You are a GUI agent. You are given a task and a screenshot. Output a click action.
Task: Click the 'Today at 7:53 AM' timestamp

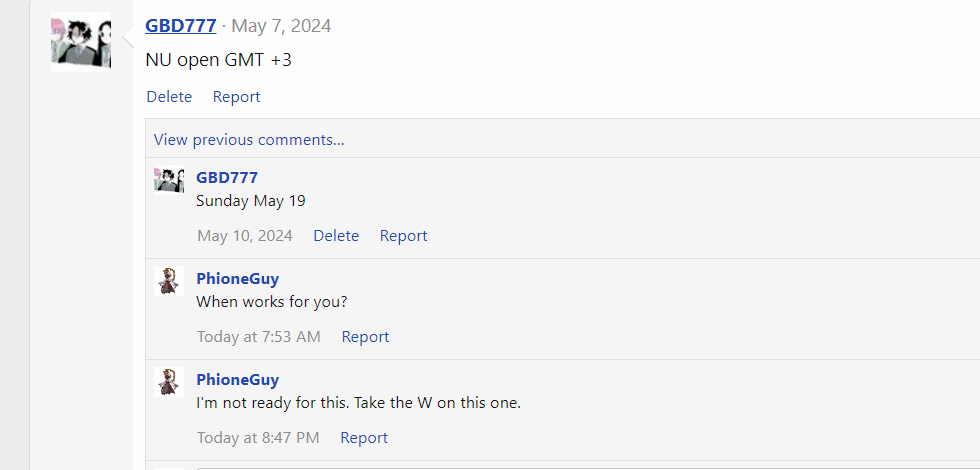point(258,337)
